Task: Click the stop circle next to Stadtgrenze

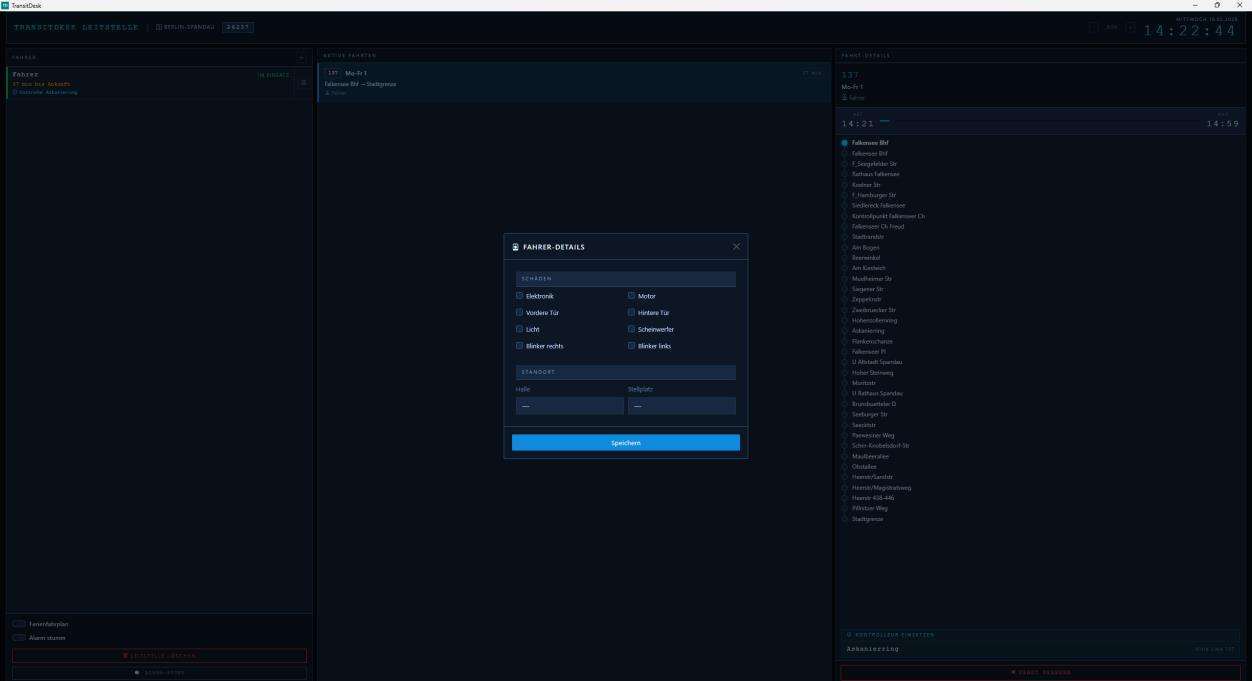Action: [844, 519]
